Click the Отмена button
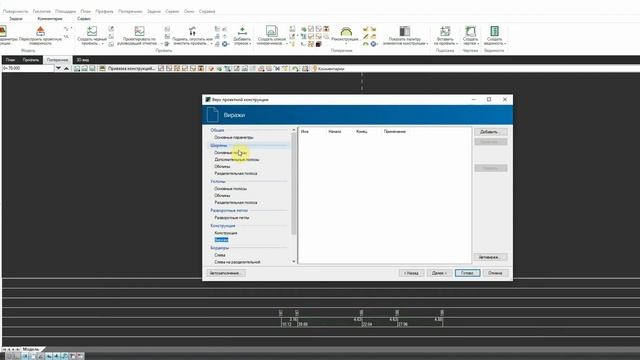 point(495,273)
